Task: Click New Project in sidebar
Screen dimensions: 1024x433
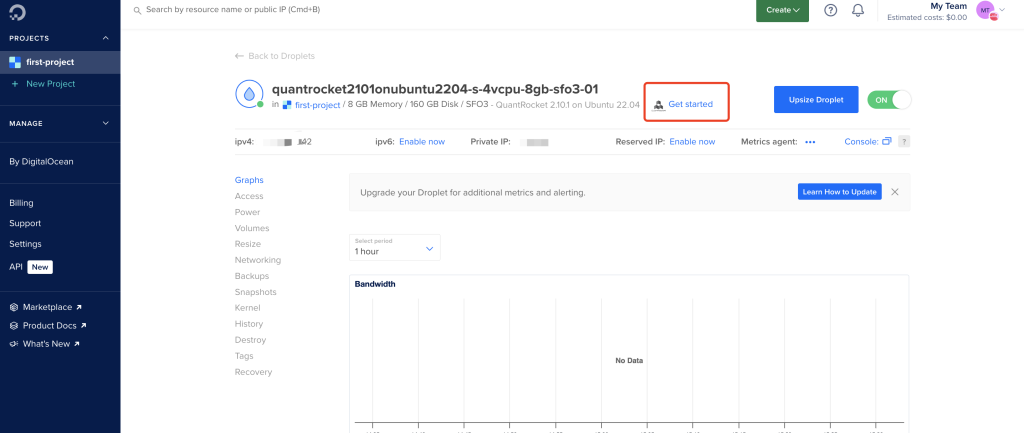Action: pyautogui.click(x=50, y=84)
